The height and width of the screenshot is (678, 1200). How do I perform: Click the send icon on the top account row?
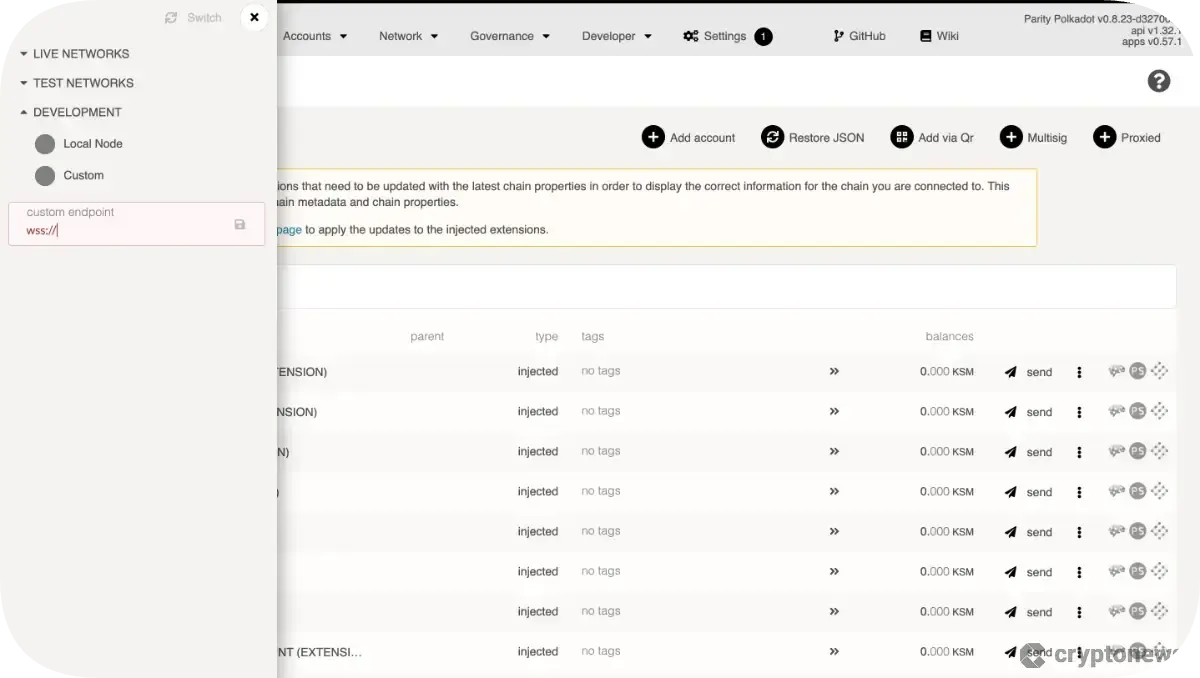(x=1010, y=371)
